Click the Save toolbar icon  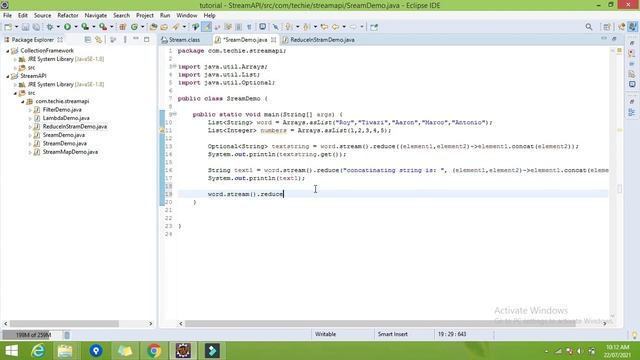click(x=25, y=27)
